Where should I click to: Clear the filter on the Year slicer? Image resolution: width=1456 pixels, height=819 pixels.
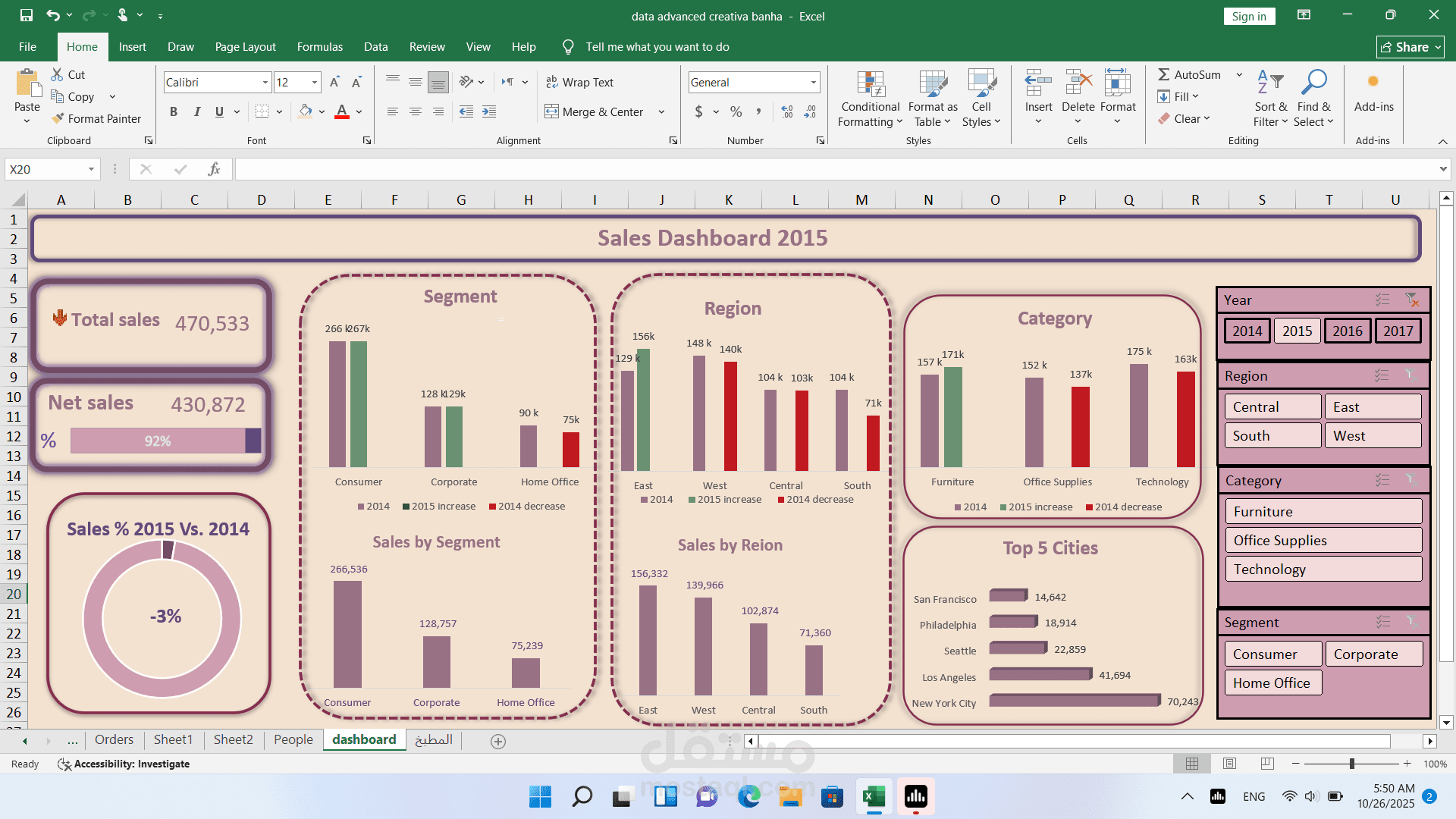(1413, 300)
